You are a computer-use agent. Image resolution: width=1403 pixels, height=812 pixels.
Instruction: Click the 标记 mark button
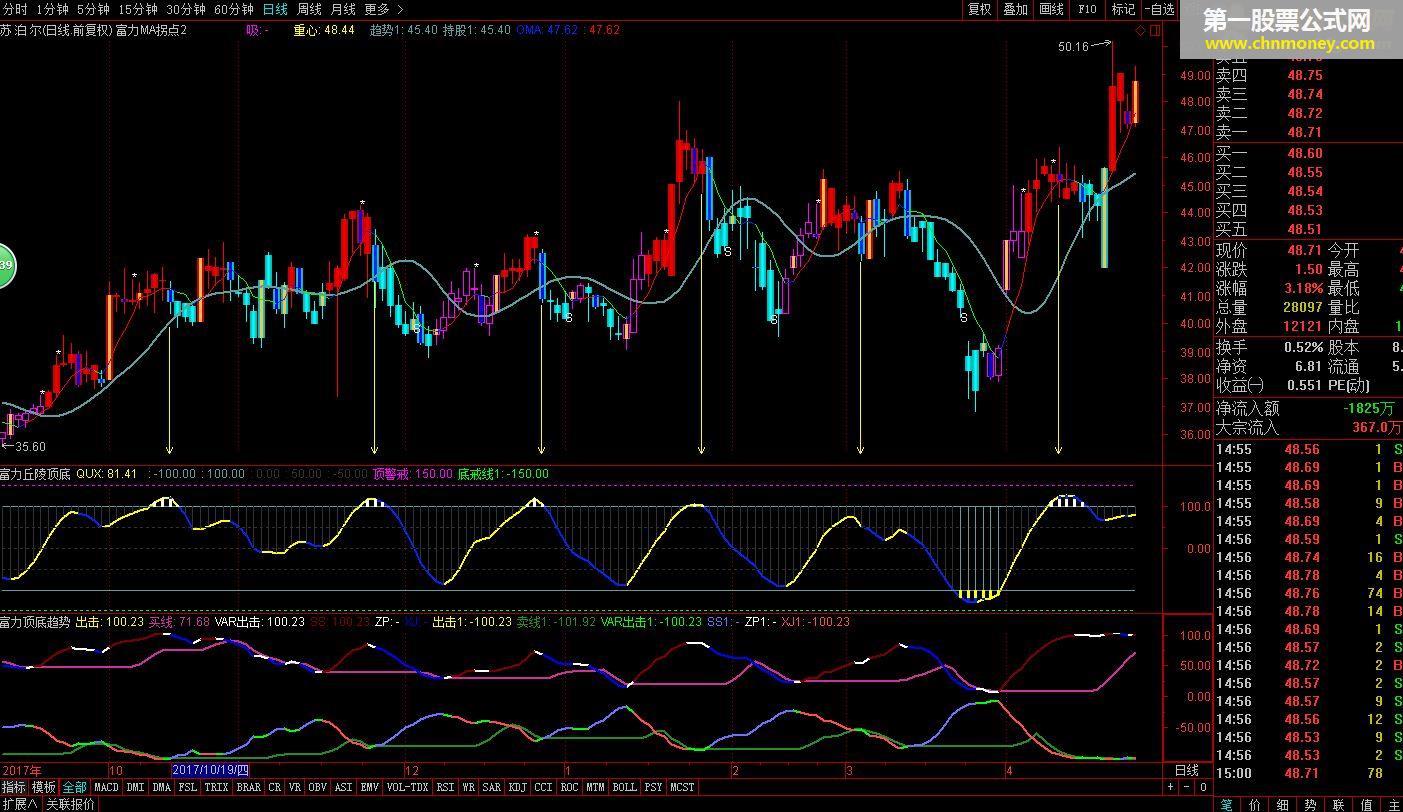click(x=1123, y=9)
